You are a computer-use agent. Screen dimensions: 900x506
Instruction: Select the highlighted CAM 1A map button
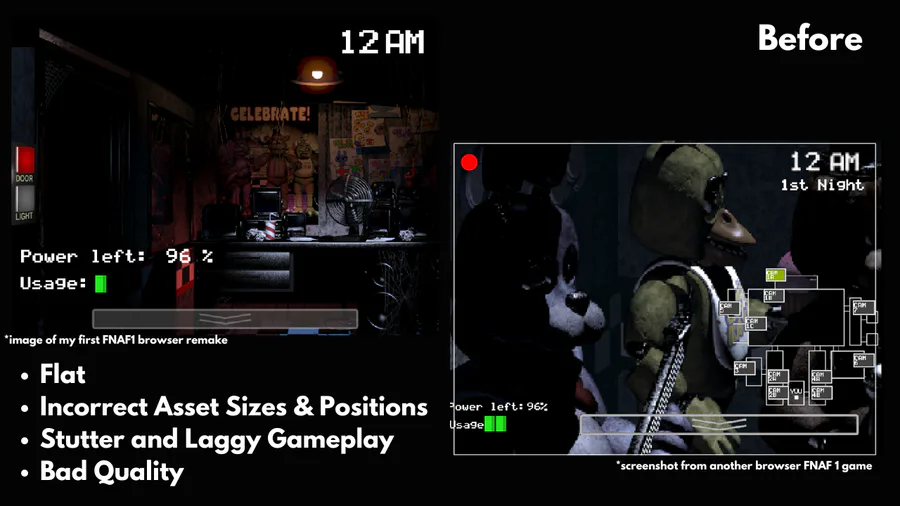775,275
